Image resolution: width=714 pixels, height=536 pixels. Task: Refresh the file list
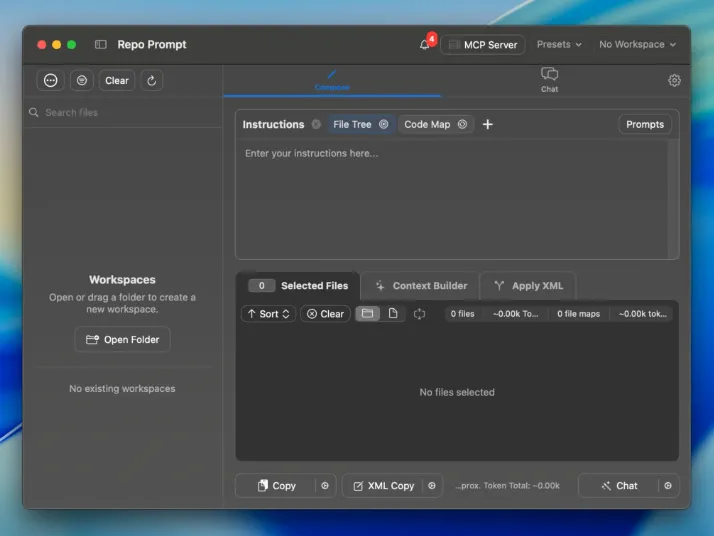point(152,81)
